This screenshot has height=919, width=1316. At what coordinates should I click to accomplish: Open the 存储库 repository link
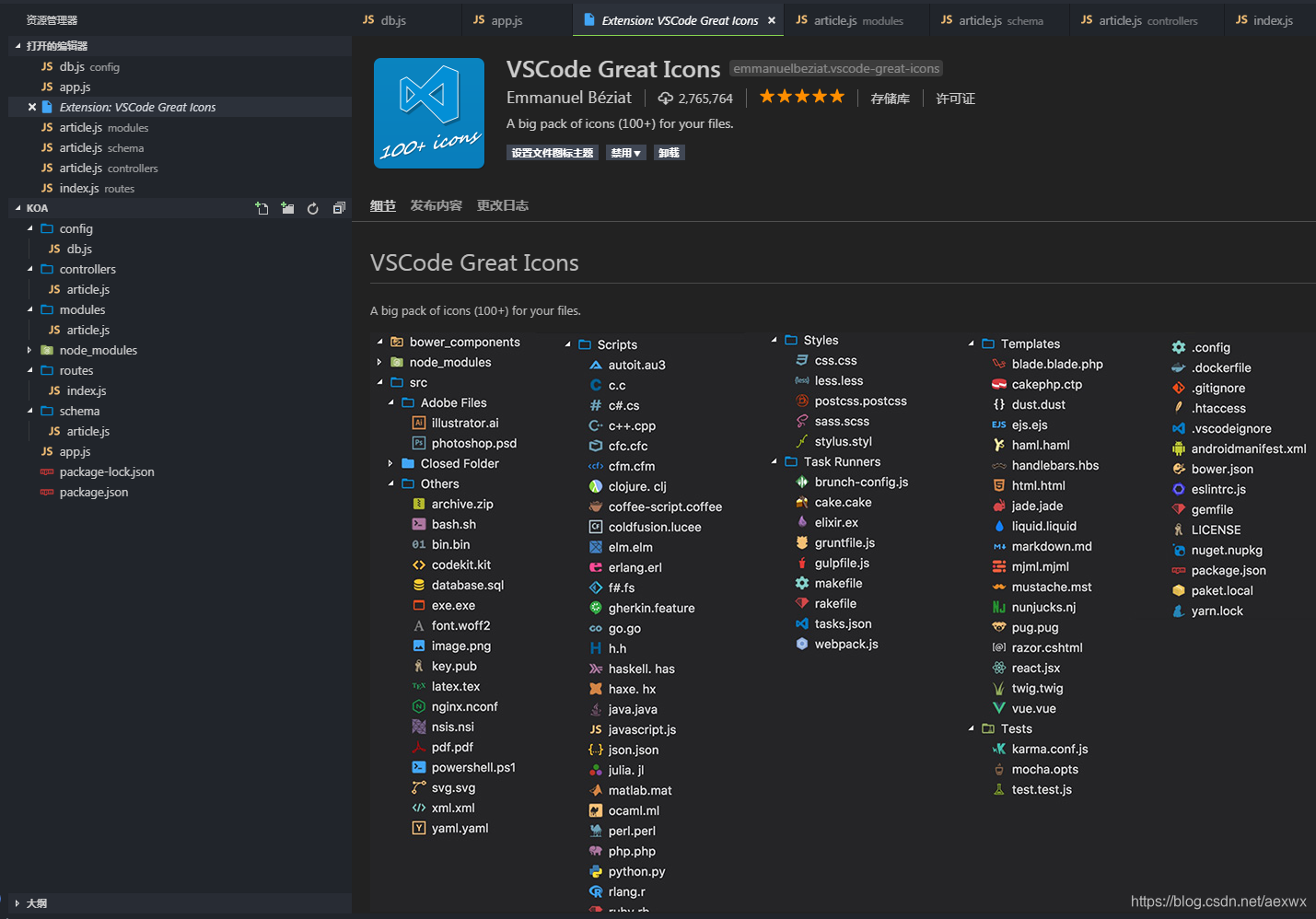pyautogui.click(x=891, y=99)
